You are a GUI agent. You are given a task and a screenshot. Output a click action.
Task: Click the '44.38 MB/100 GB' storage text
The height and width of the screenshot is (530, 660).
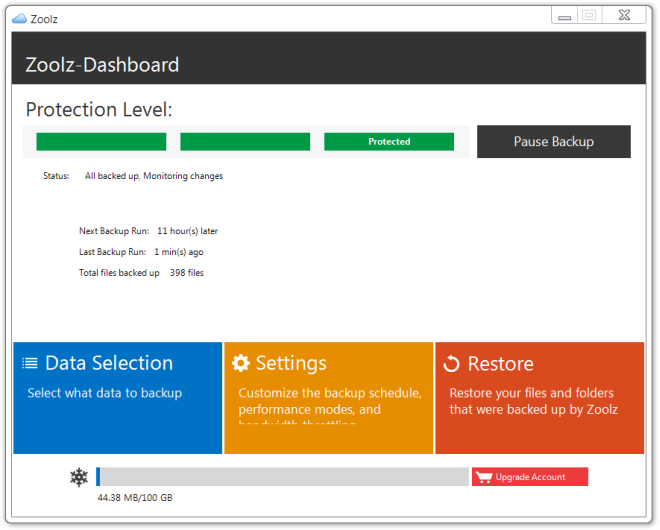click(135, 498)
